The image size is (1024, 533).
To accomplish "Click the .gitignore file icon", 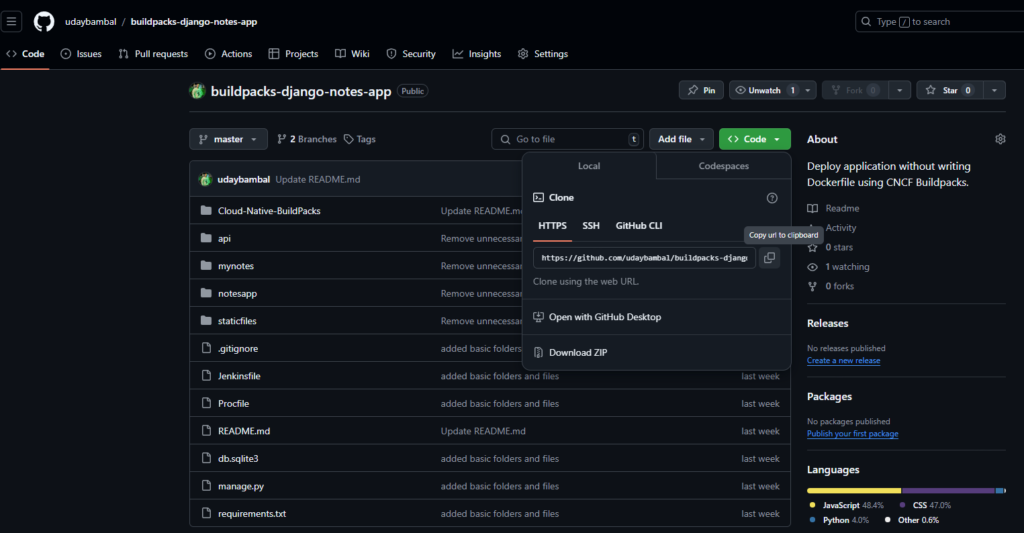I will 206,348.
